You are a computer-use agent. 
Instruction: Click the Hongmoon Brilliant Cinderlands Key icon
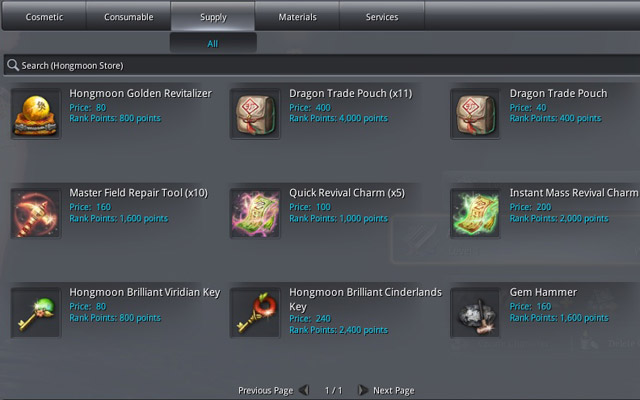coord(255,313)
